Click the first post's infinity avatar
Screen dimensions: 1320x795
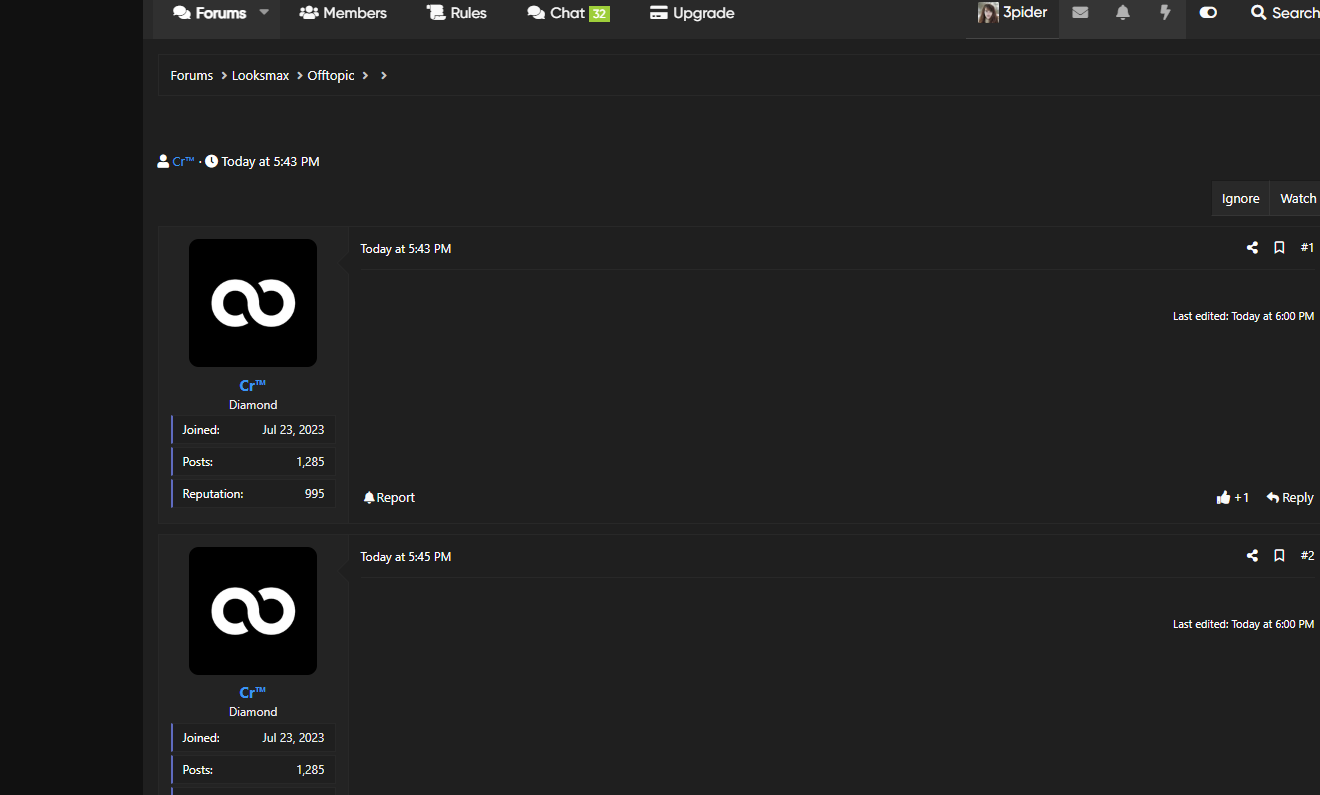[x=253, y=303]
